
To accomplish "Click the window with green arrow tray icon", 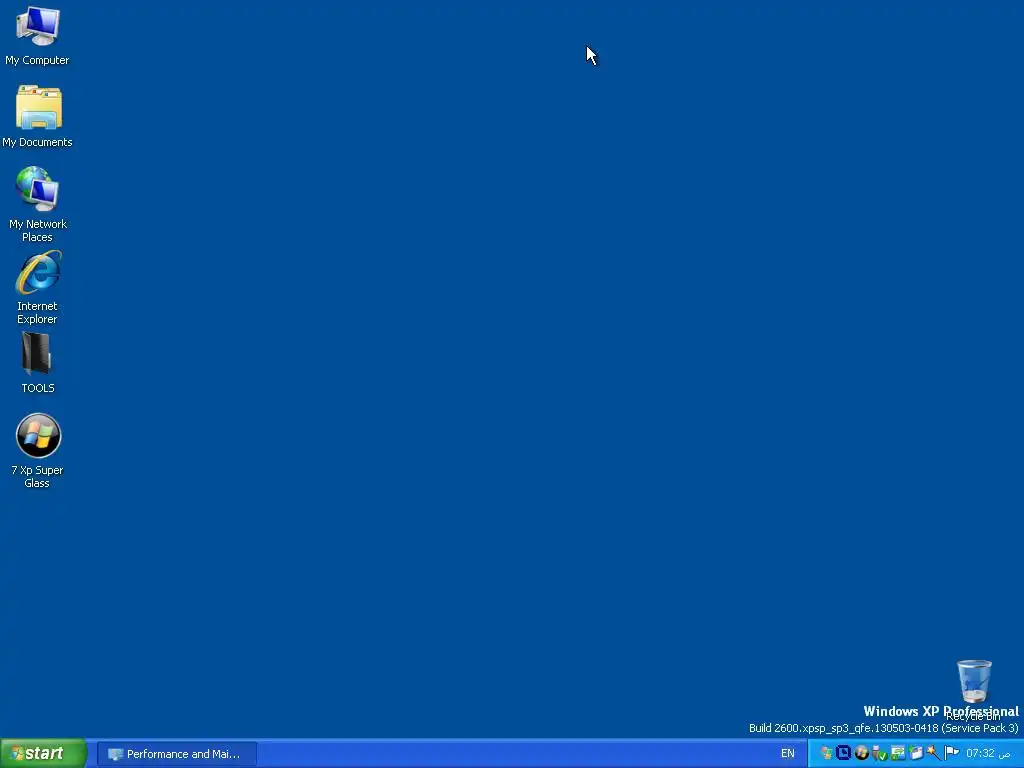I will click(898, 752).
